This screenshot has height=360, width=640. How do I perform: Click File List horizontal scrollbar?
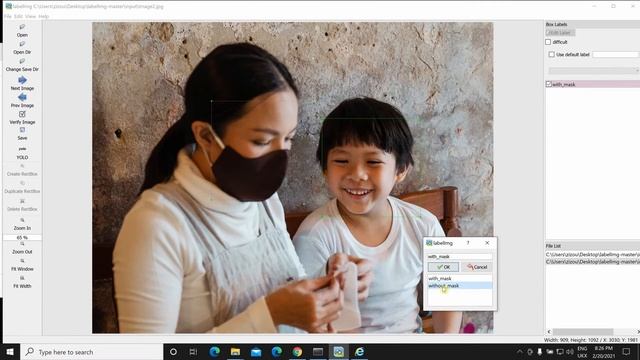(583, 332)
